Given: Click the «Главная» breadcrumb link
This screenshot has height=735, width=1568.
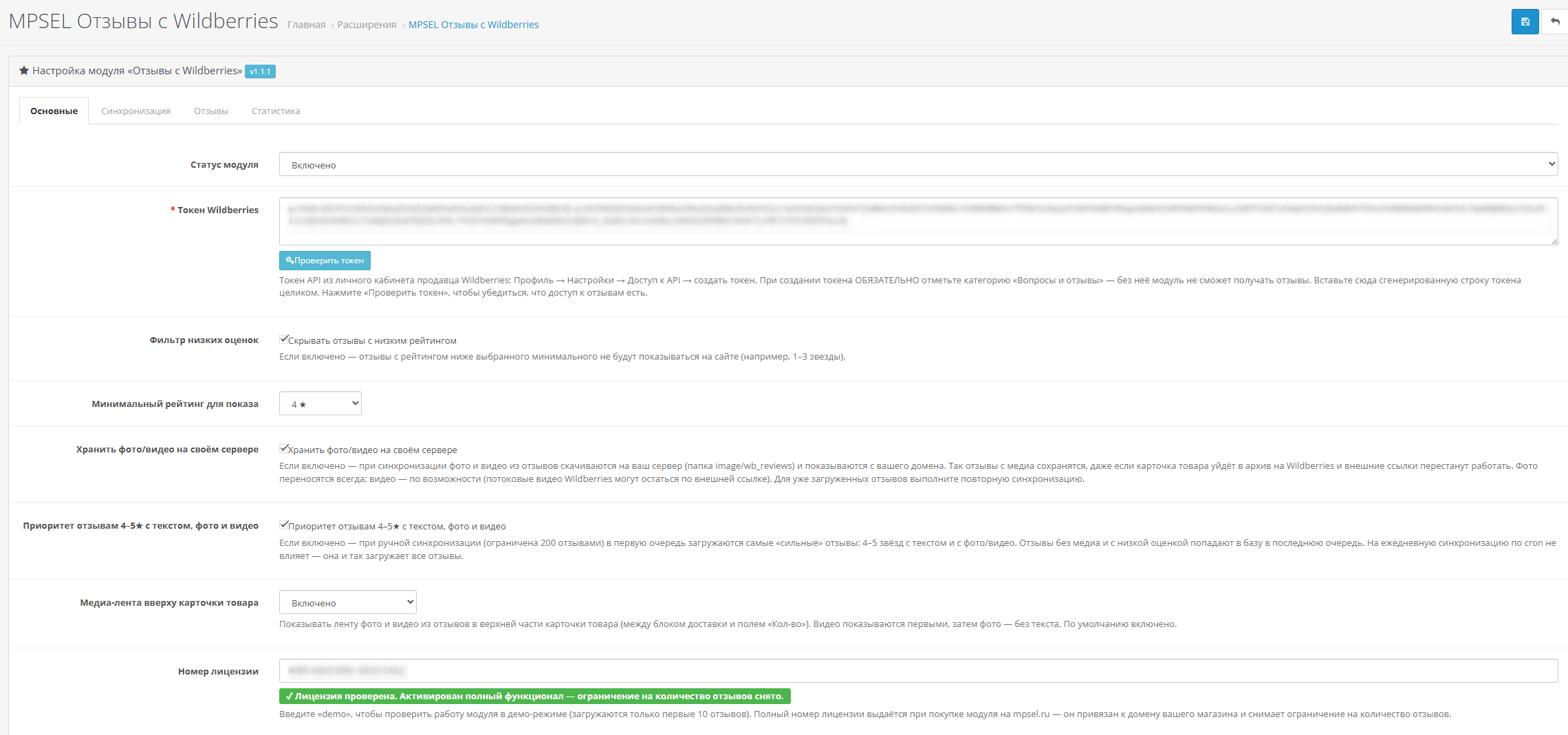Looking at the screenshot, I should click(x=306, y=25).
